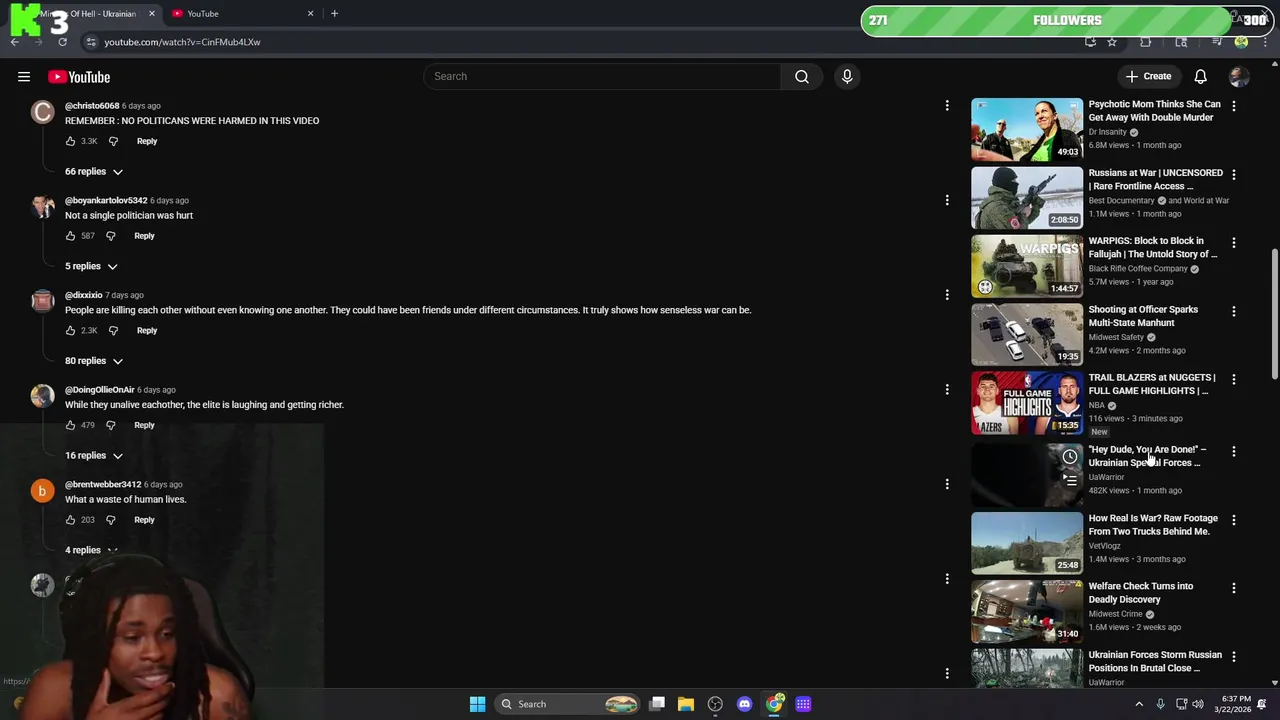Like the @christo6068 comment
The height and width of the screenshot is (720, 1280).
click(x=70, y=141)
